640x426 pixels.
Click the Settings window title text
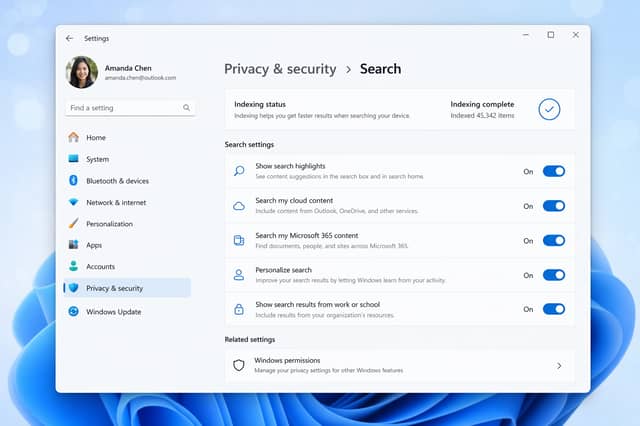(96, 38)
